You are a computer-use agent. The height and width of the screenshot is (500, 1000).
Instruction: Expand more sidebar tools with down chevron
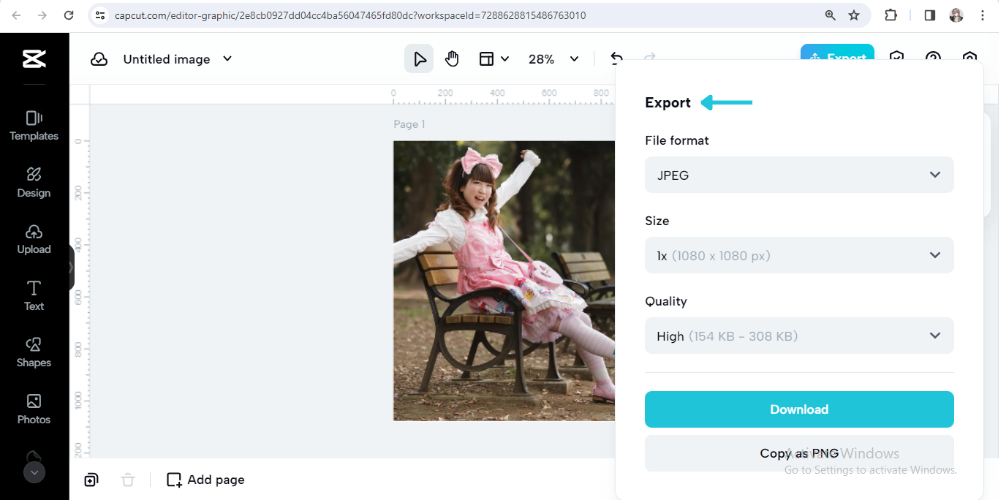[x=34, y=472]
